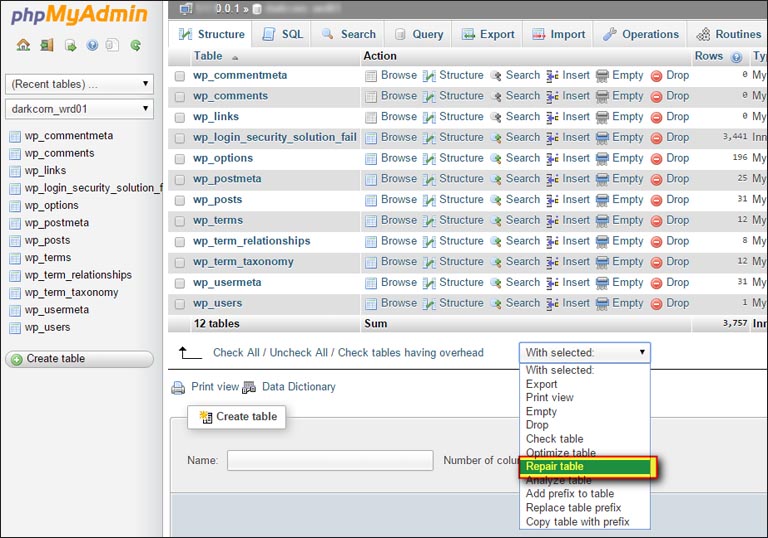Screen dimensions: 768x538
Task: Click the Empty icon for wp_links
Action: (602, 117)
